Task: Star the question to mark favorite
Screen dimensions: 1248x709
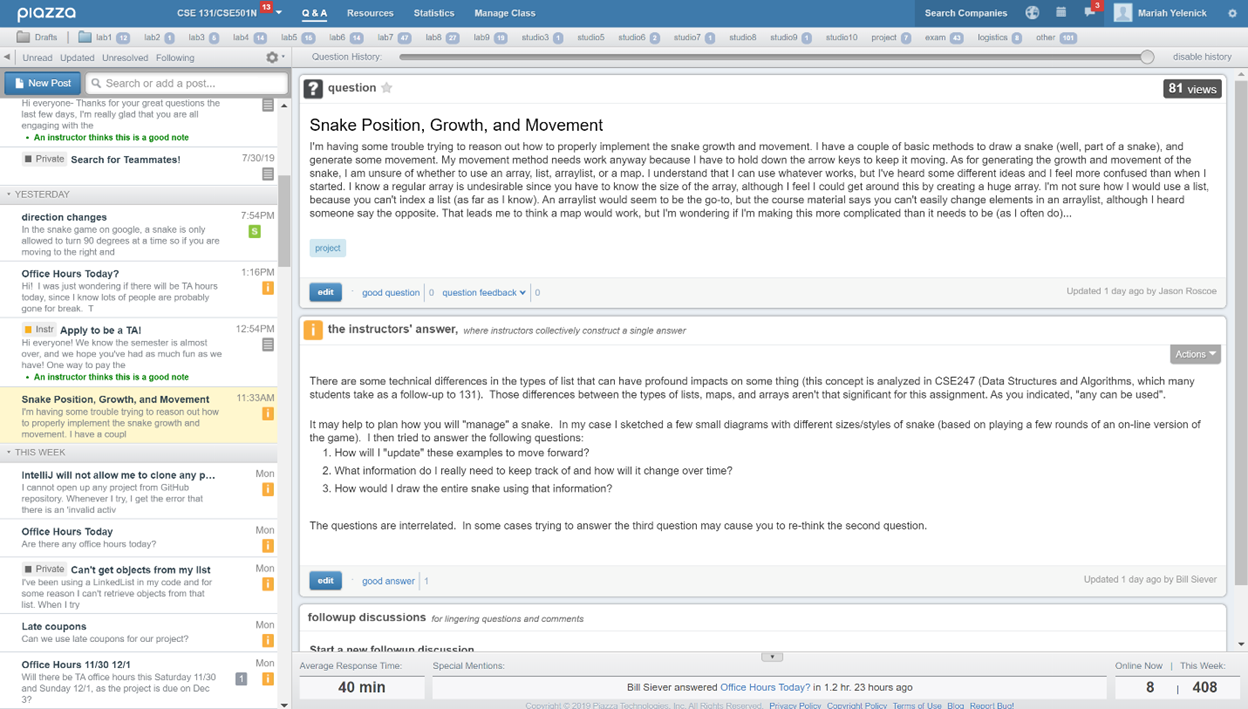Action: pos(387,88)
